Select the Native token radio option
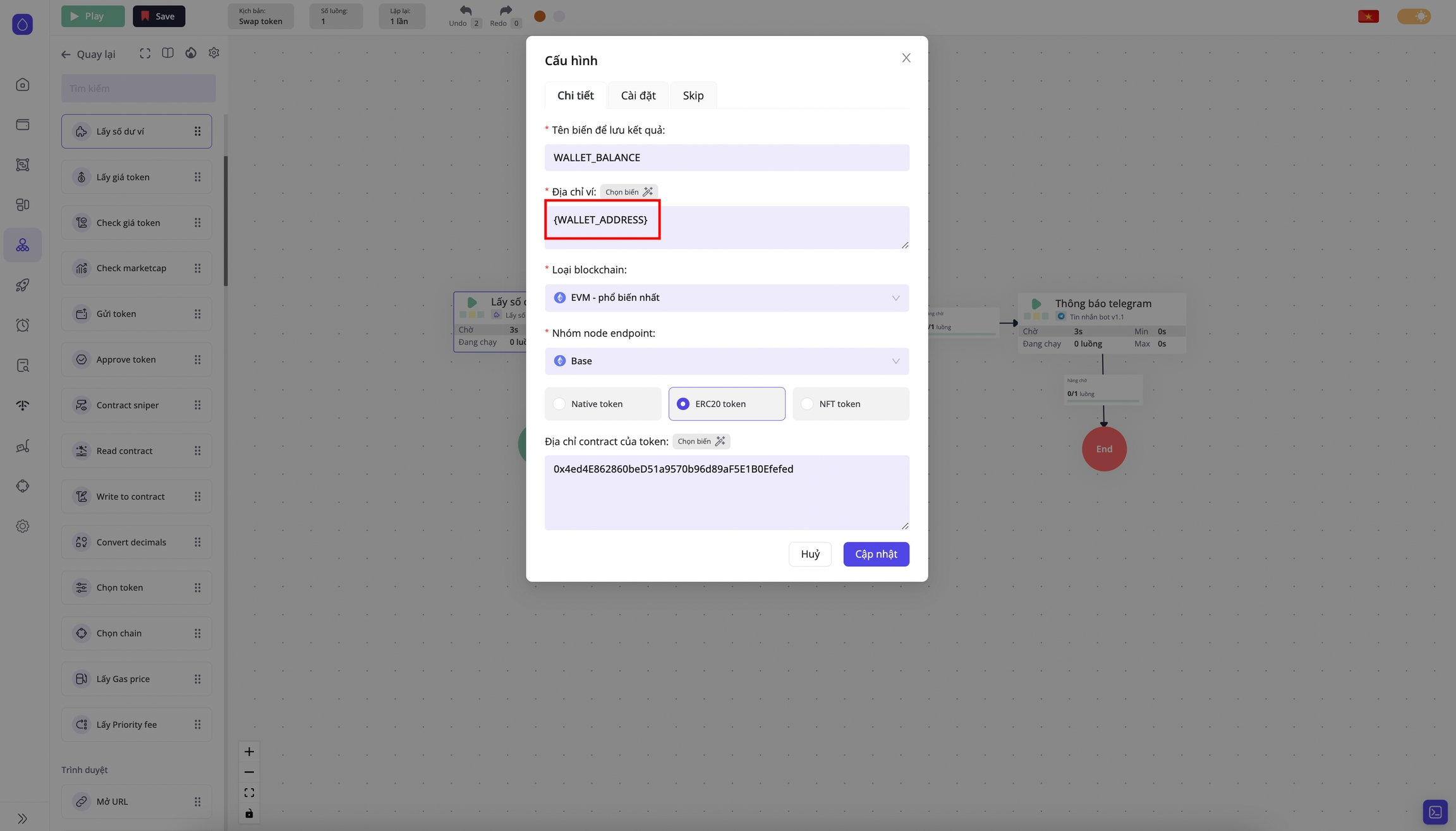Image resolution: width=1456 pixels, height=831 pixels. pyautogui.click(x=559, y=404)
